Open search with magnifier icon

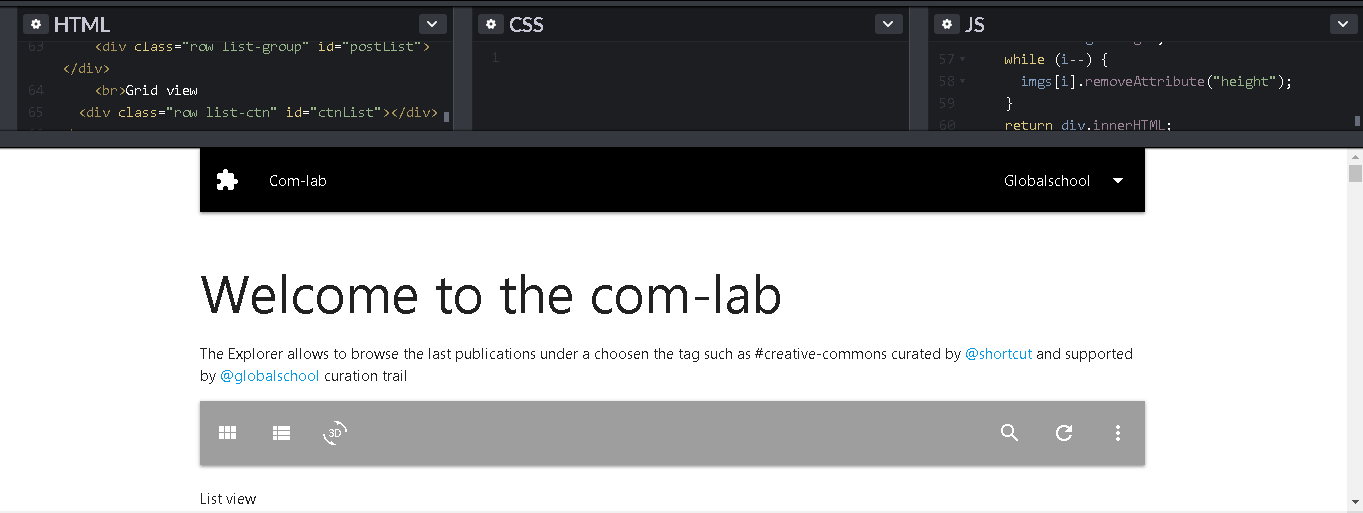click(x=1010, y=433)
